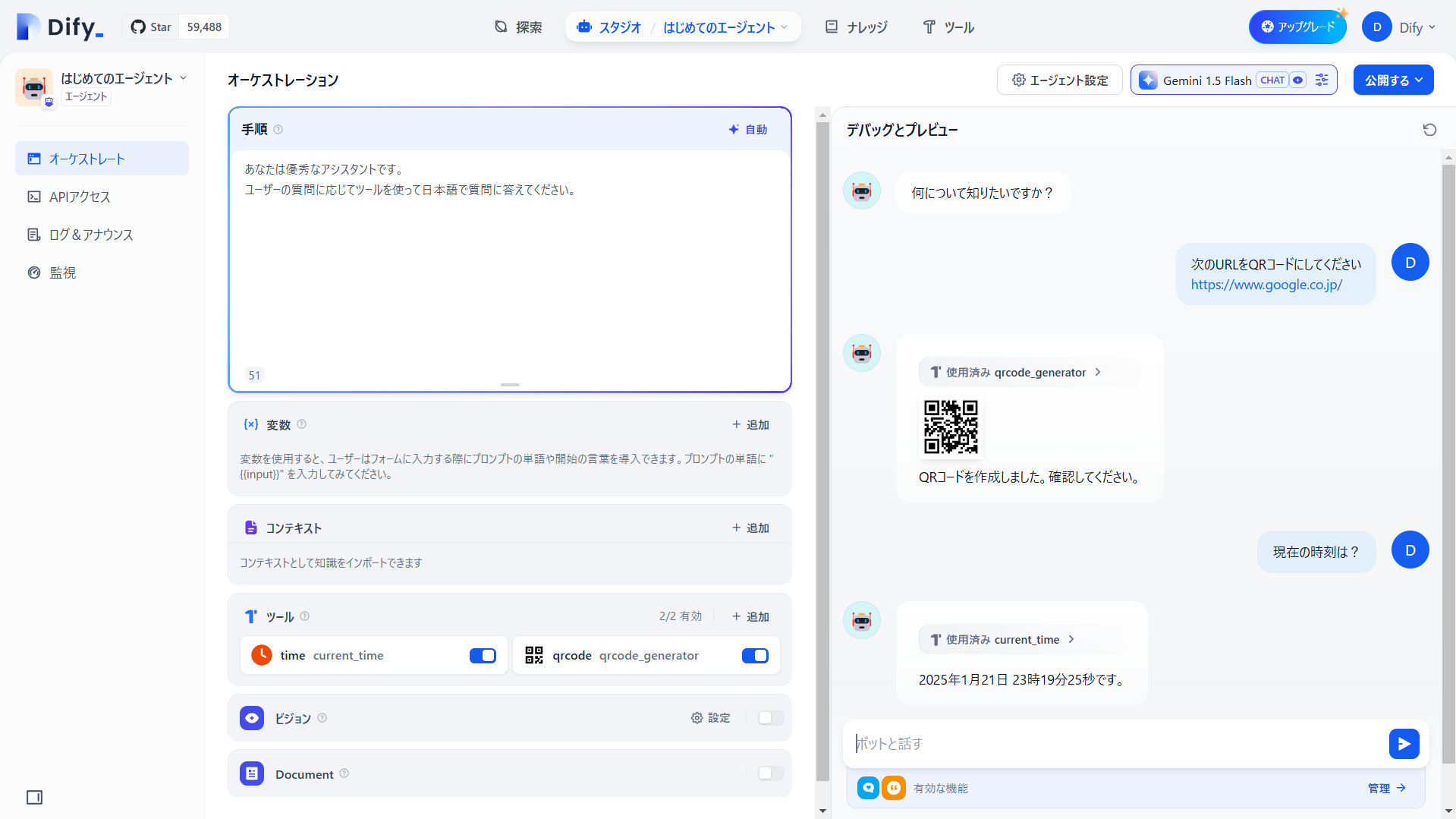Click the generated QR code image

tap(951, 427)
